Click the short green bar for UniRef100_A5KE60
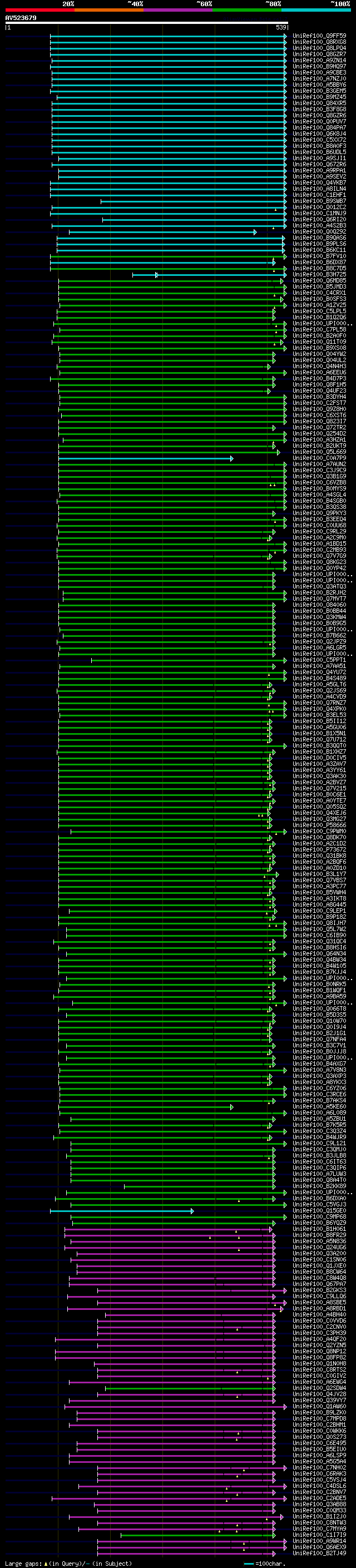 (146, 1106)
